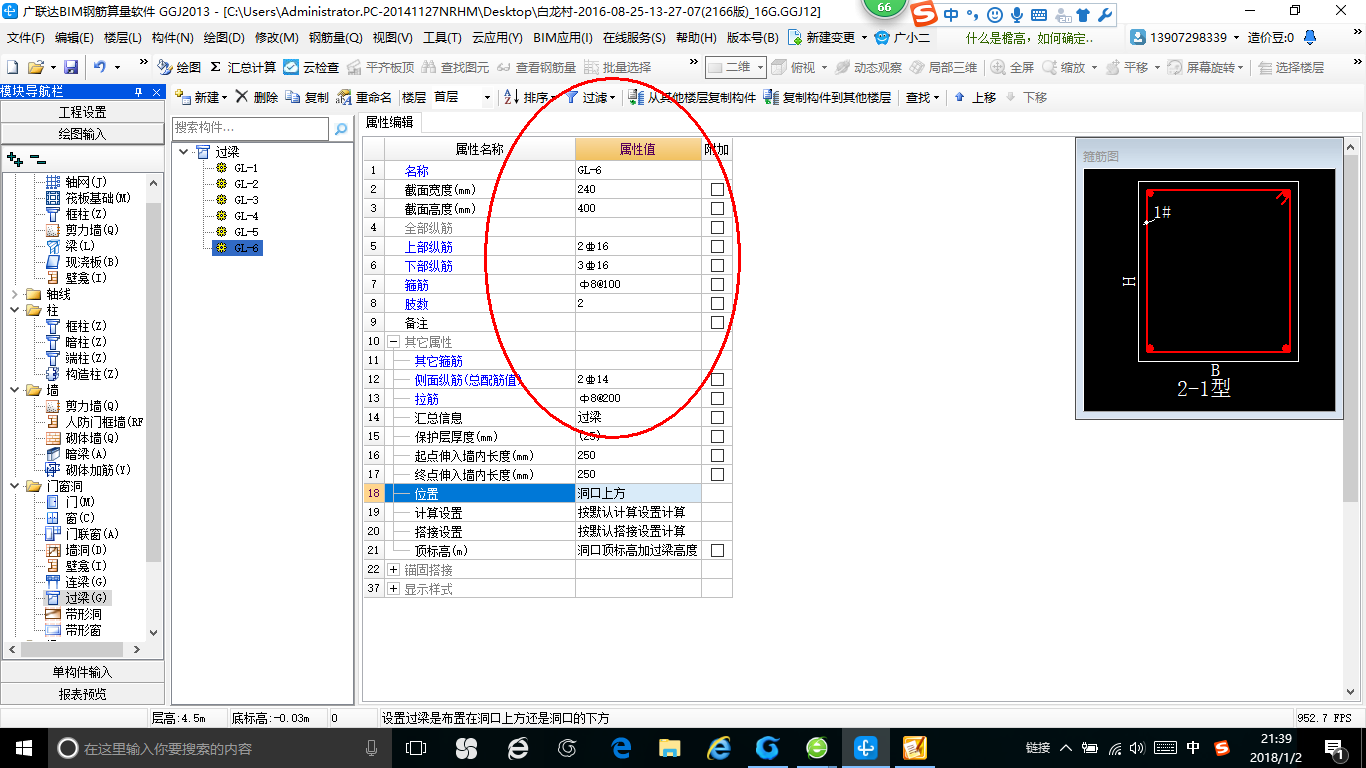Click 复制 to copy the component

307,97
